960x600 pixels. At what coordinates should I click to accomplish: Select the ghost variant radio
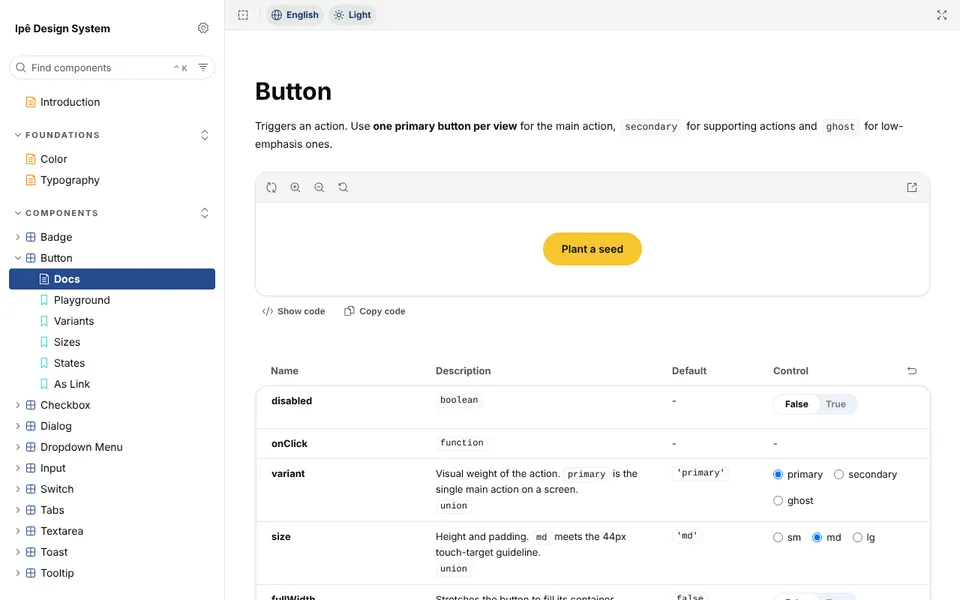[778, 501]
